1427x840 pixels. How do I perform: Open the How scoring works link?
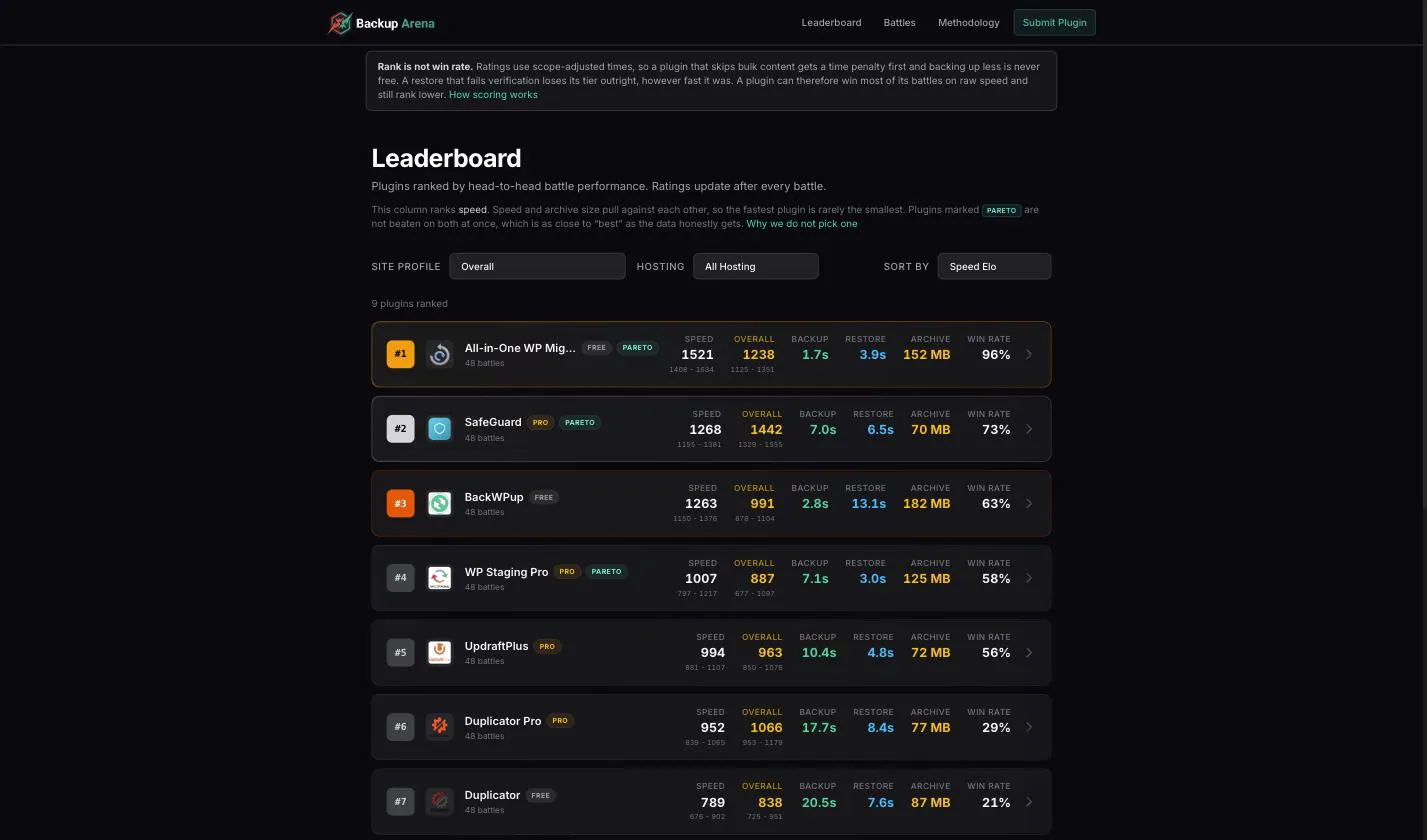(493, 94)
